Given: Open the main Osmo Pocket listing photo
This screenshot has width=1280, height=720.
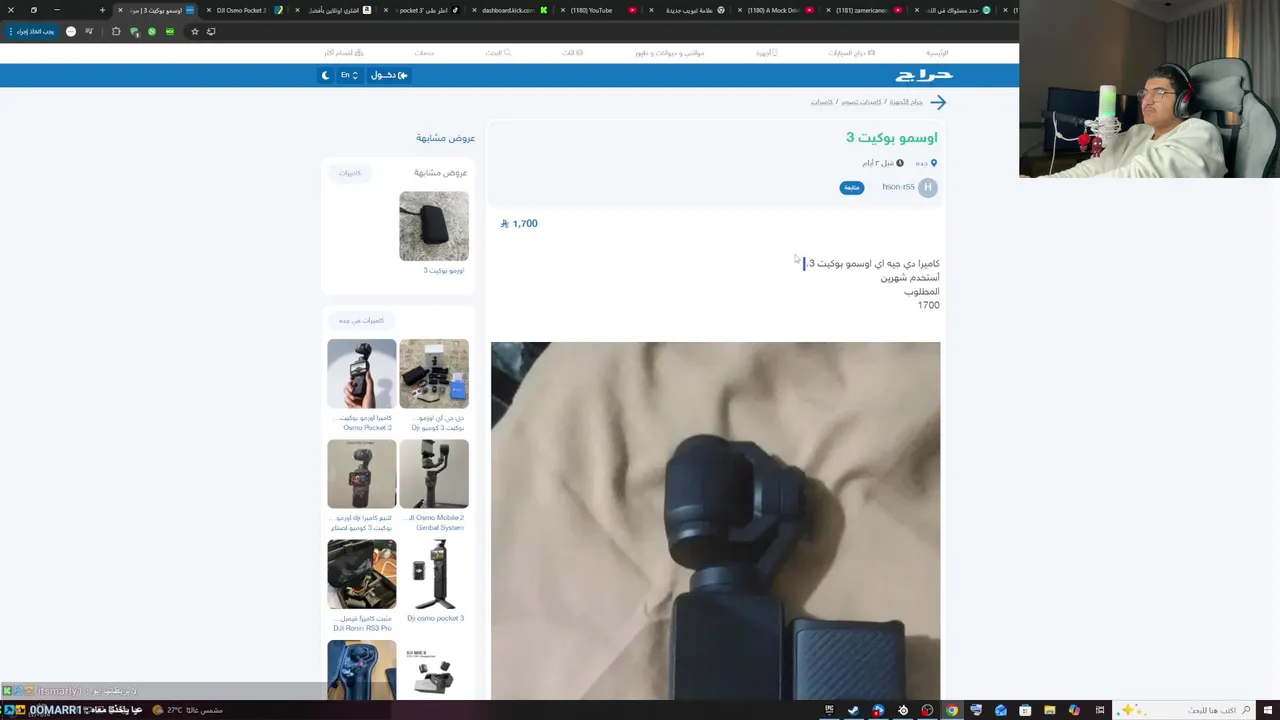Looking at the screenshot, I should pos(715,521).
